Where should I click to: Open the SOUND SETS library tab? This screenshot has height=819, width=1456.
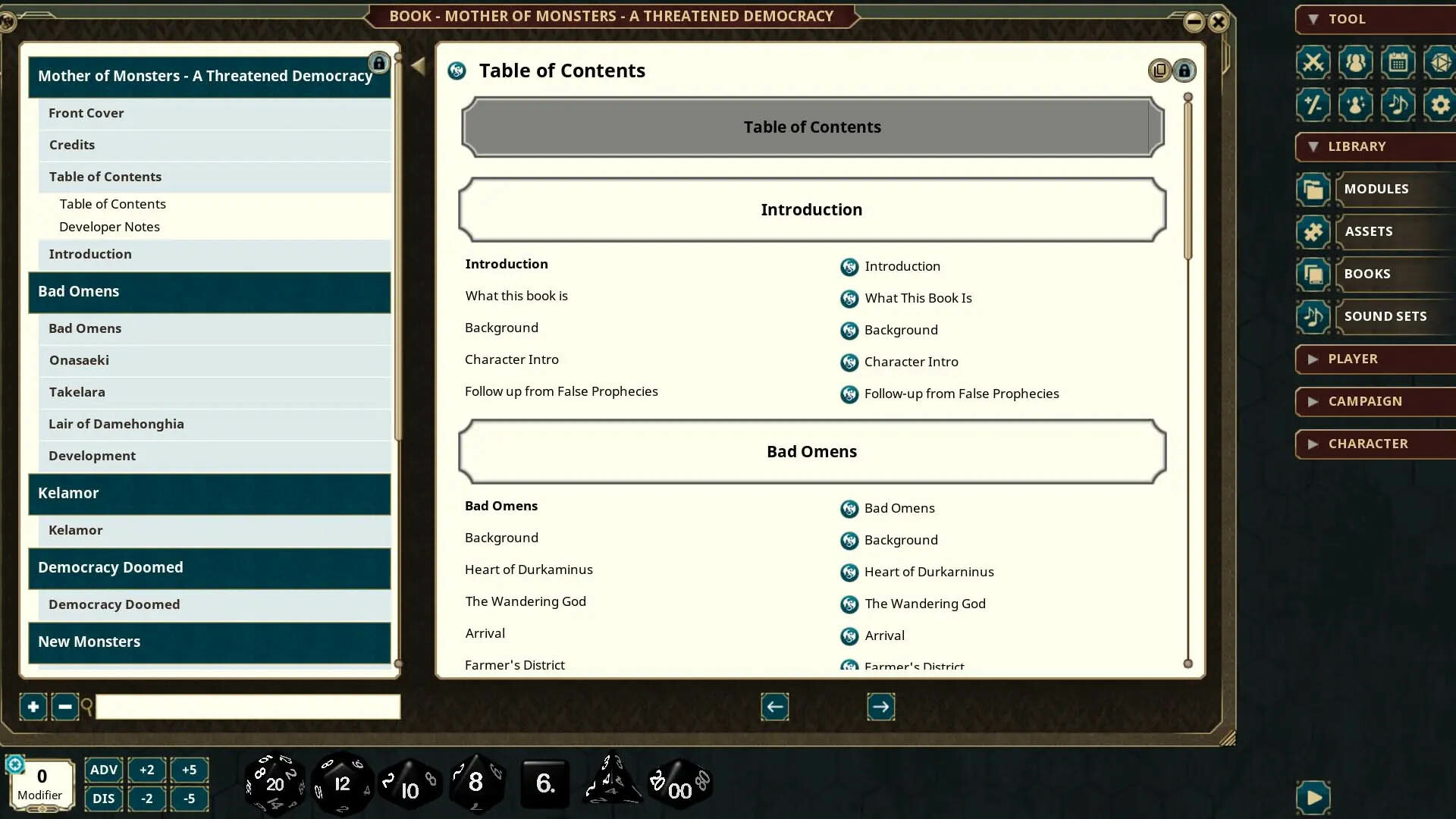click(x=1385, y=316)
